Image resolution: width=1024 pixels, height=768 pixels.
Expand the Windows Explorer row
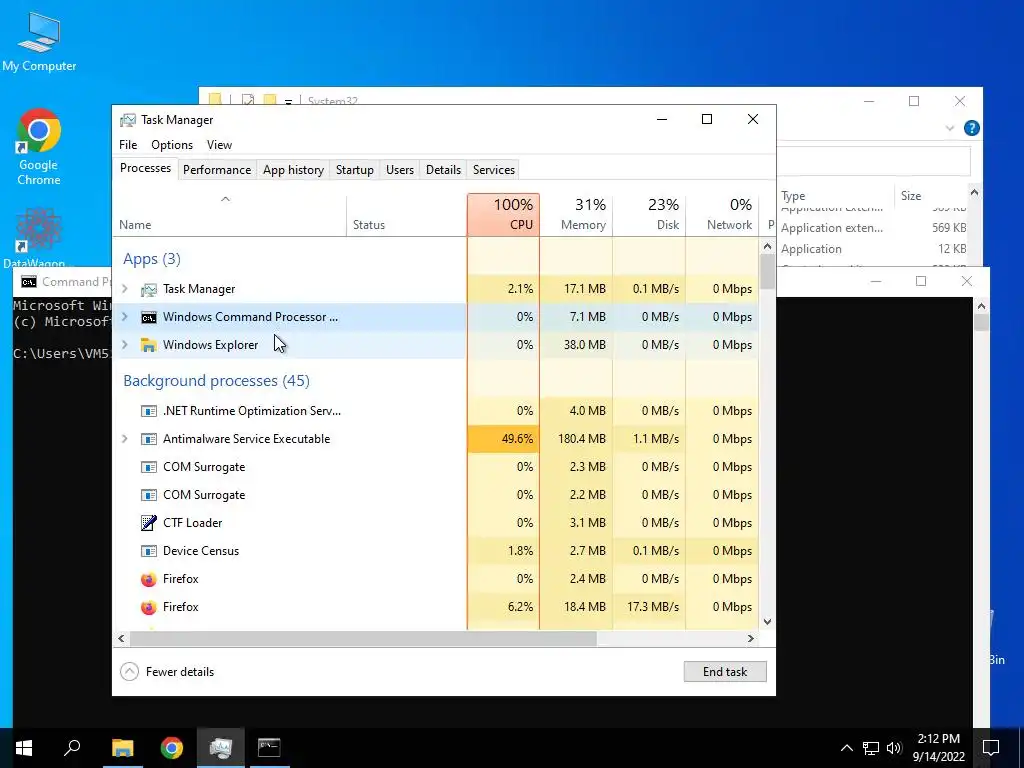pyautogui.click(x=125, y=345)
